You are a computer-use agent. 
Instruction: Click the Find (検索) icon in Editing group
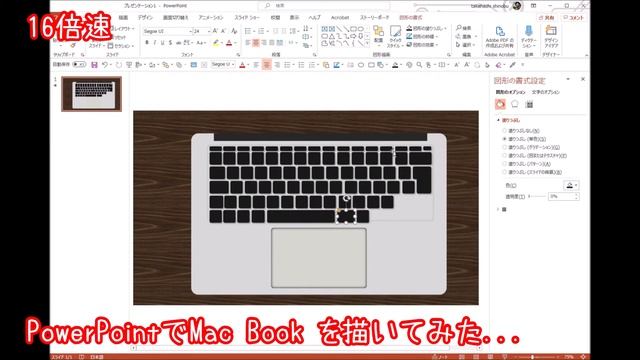[x=463, y=28]
